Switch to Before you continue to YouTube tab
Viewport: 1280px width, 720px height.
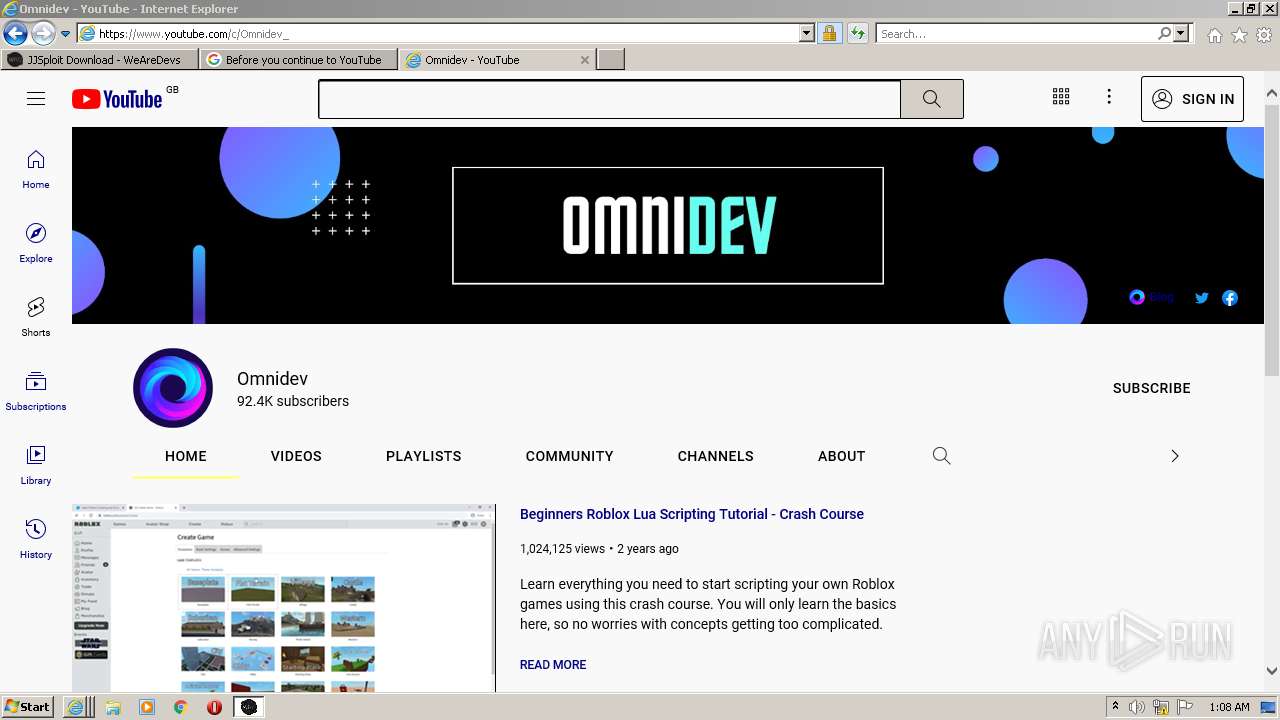(x=299, y=60)
